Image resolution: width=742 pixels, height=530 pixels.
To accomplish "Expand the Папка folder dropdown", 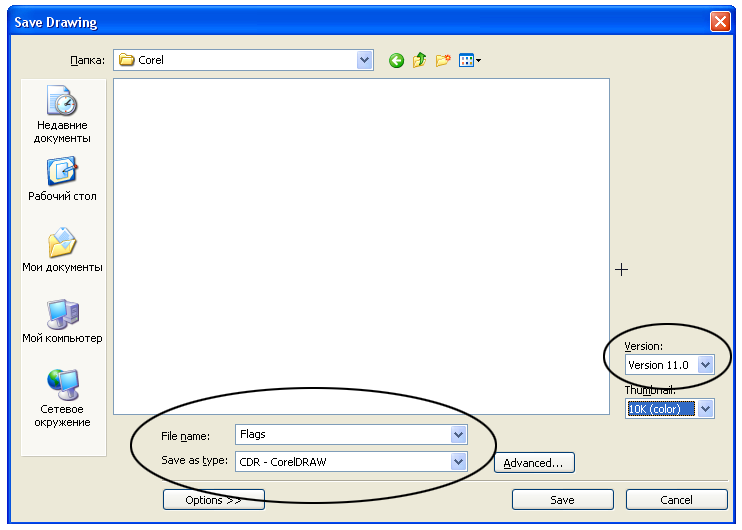I will [364, 60].
